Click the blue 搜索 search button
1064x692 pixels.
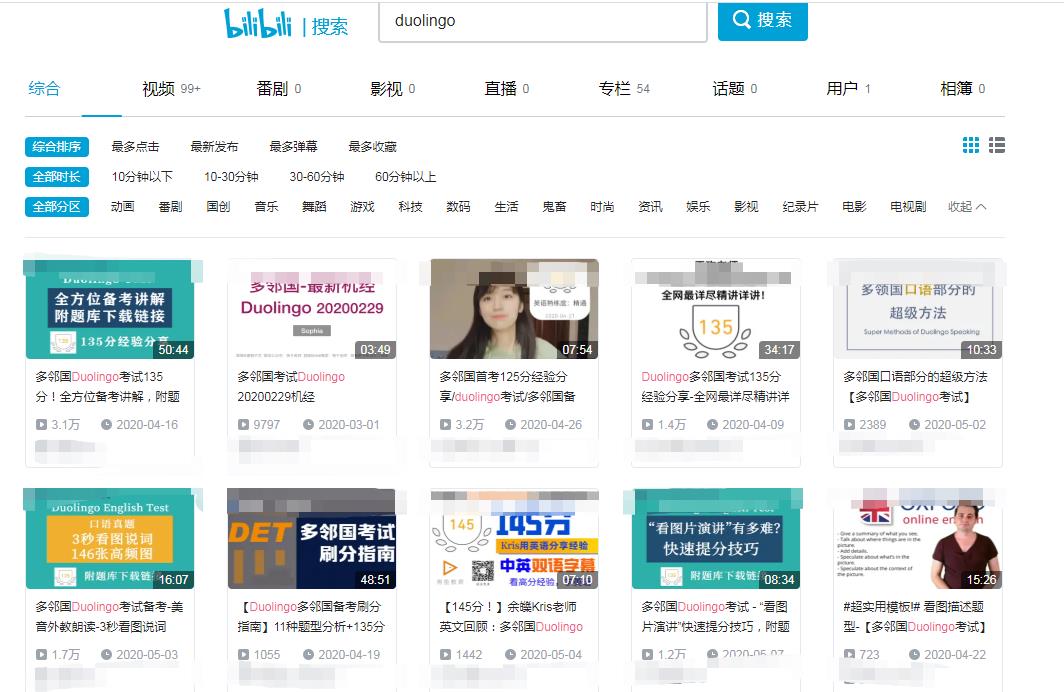(x=763, y=20)
